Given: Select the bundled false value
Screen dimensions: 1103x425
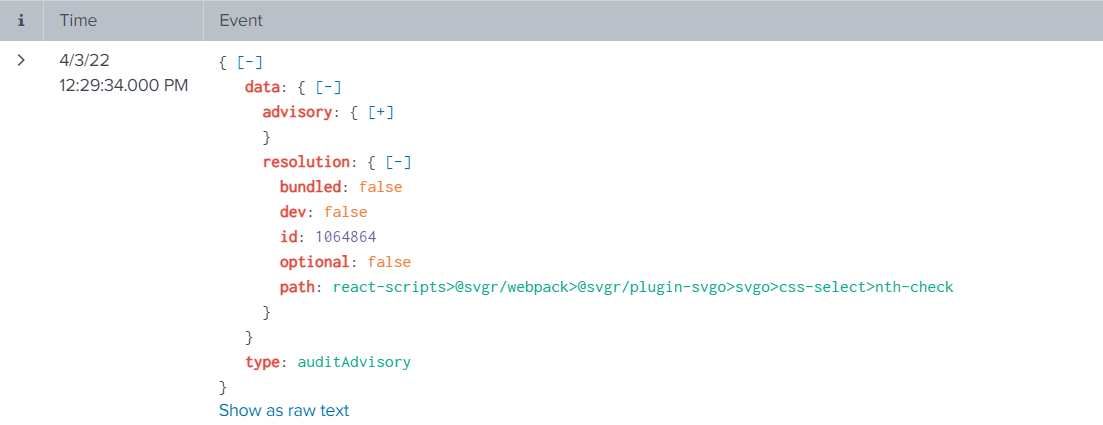Looking at the screenshot, I should (x=380, y=187).
